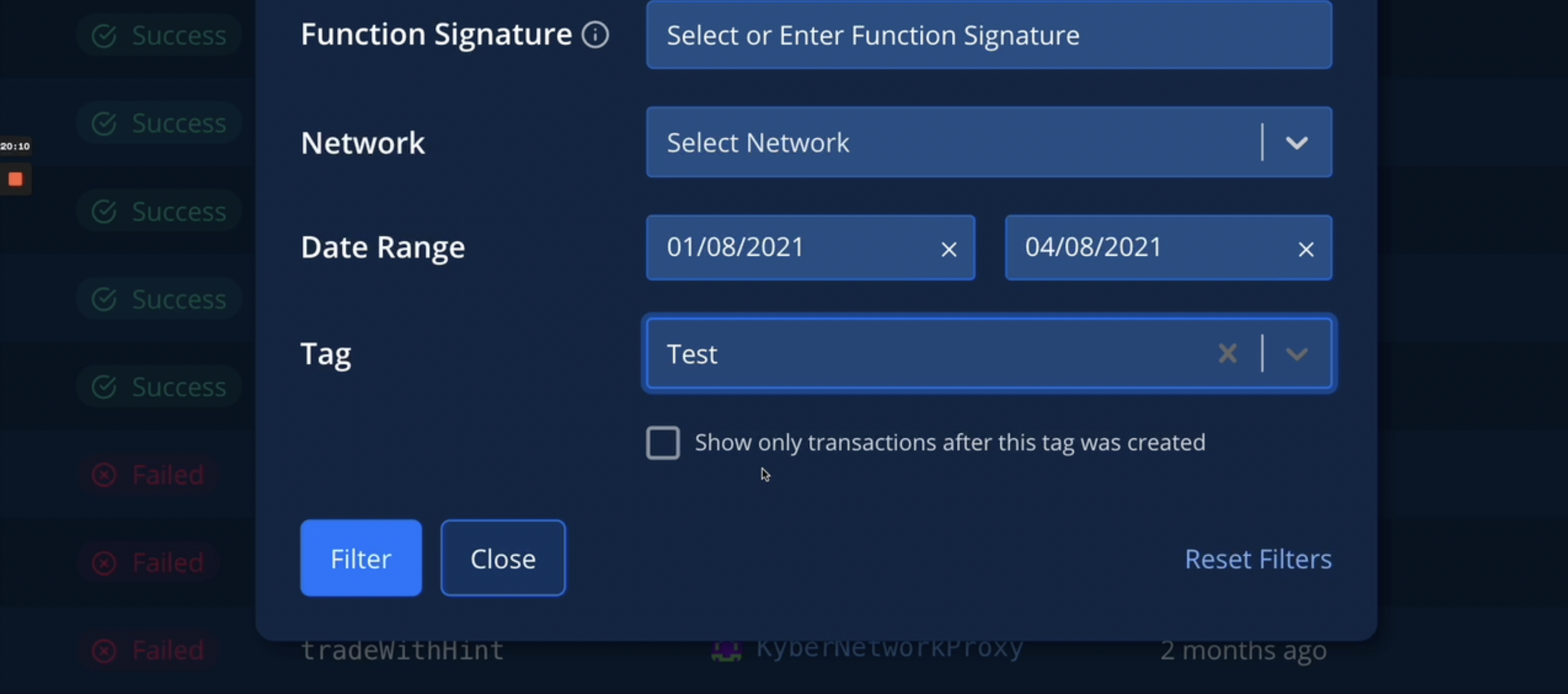Focus the Function Signature input field
Image resolution: width=1568 pixels, height=694 pixels.
(x=988, y=34)
